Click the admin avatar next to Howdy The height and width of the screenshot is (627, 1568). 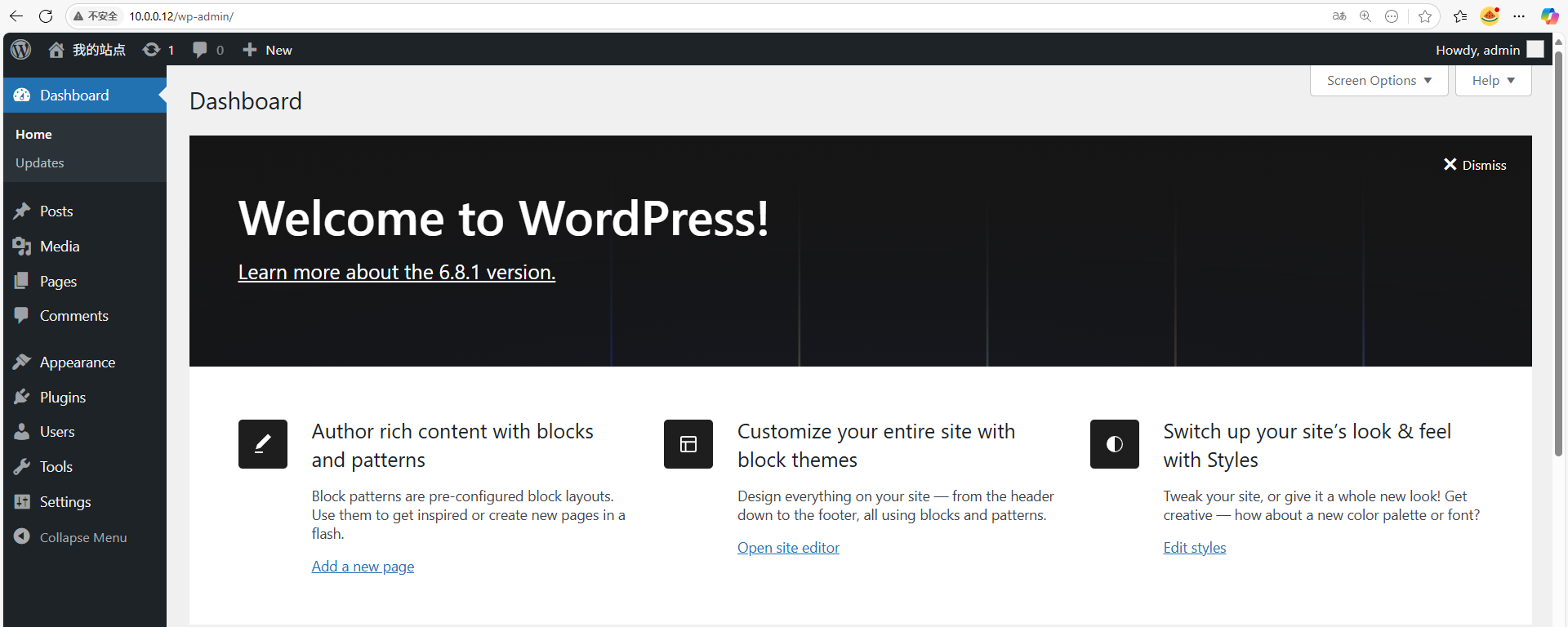tap(1535, 50)
